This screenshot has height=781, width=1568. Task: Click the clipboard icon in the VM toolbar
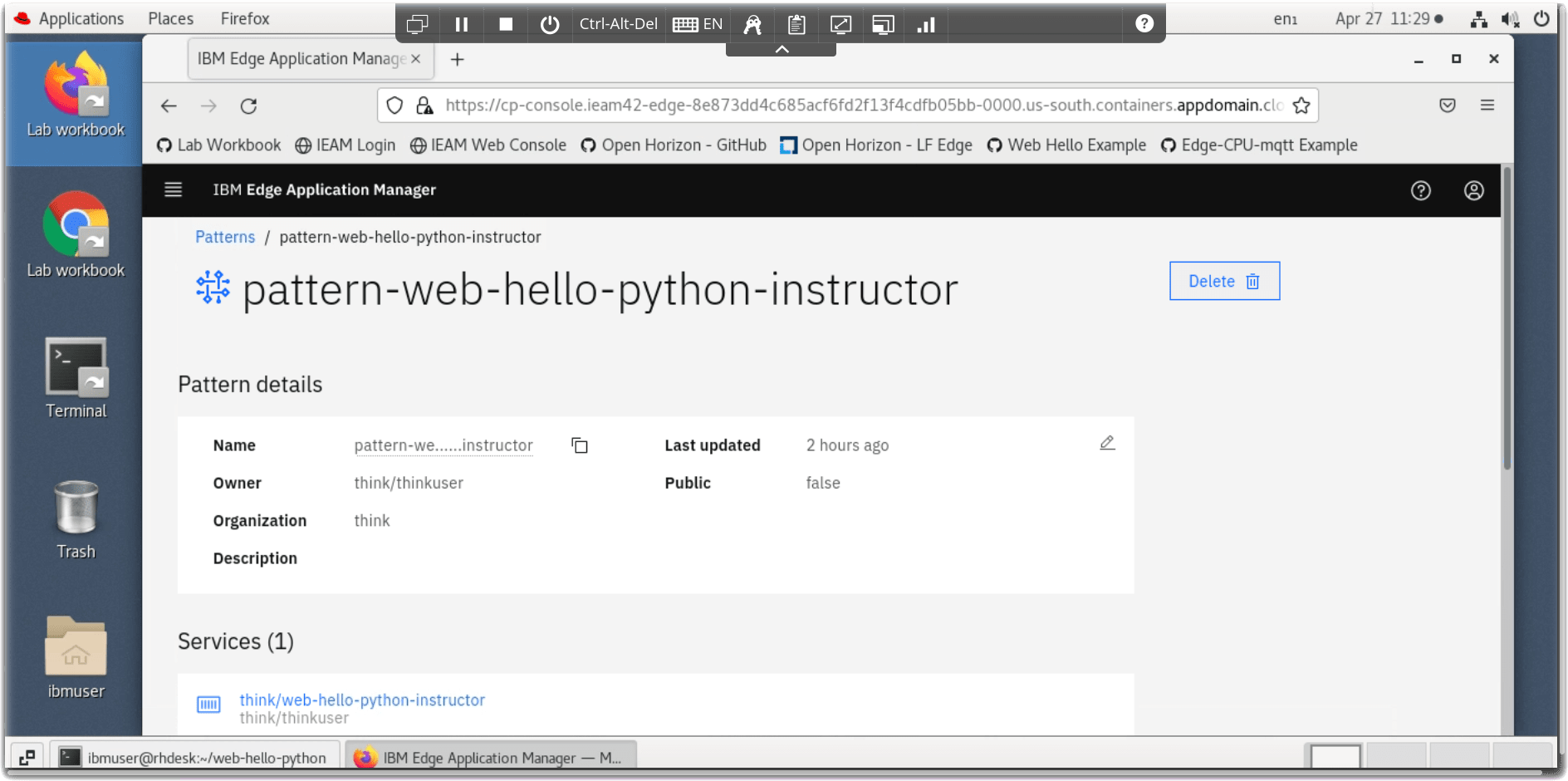click(x=796, y=24)
